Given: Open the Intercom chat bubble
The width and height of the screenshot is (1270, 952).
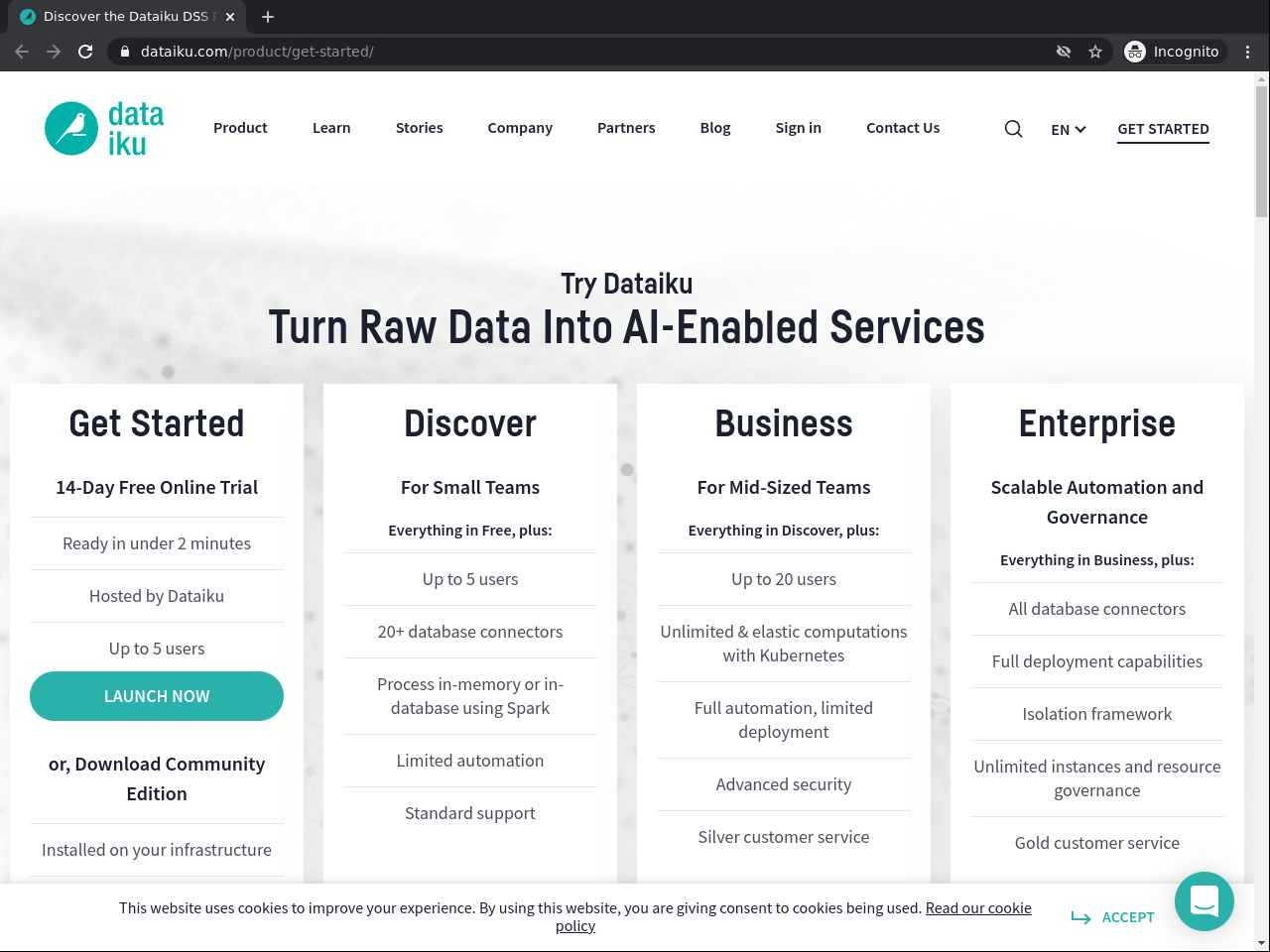Looking at the screenshot, I should click(1204, 901).
